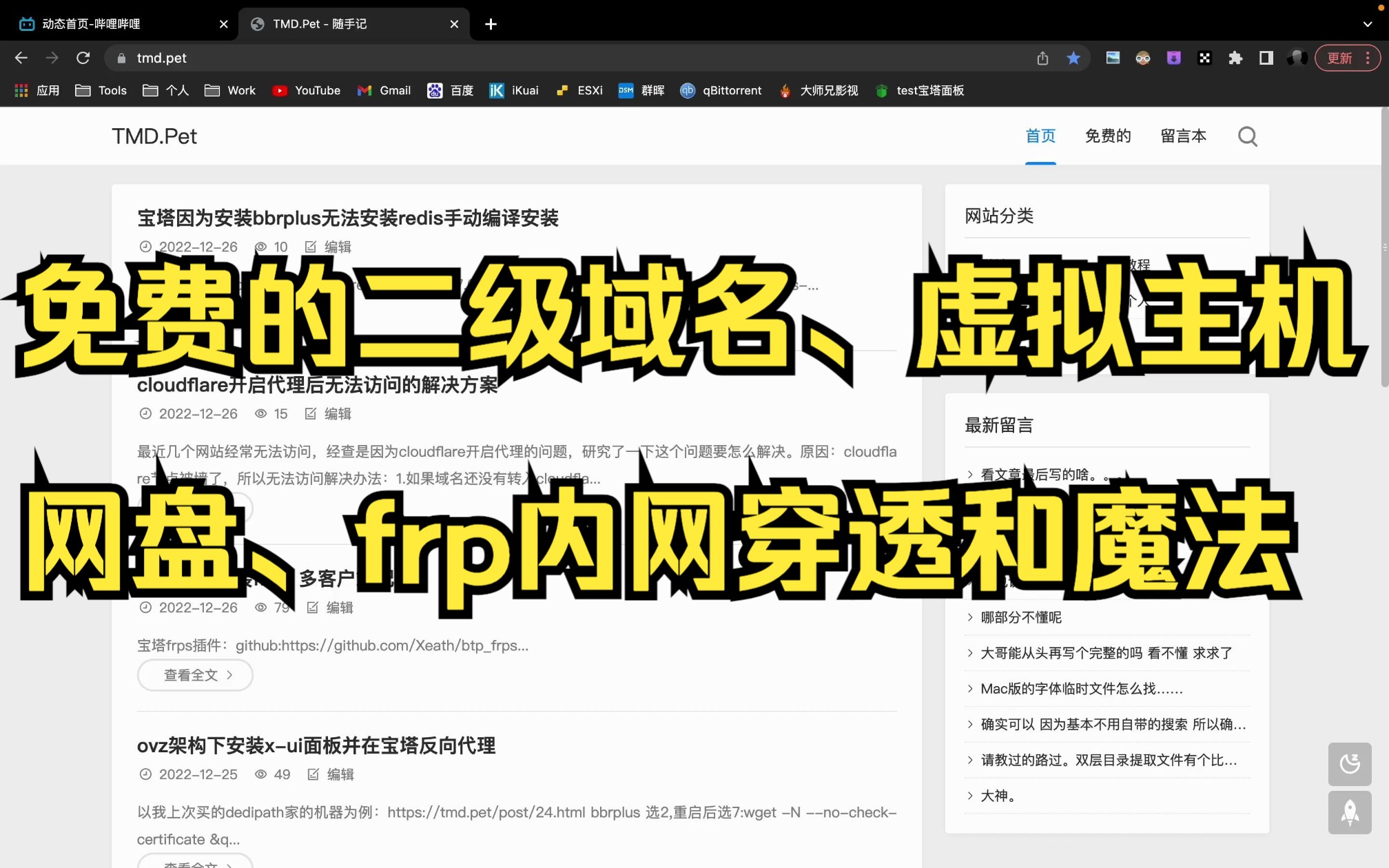Image resolution: width=1389 pixels, height=868 pixels.
Task: Open the Chrome profile avatar
Action: pyautogui.click(x=1297, y=58)
